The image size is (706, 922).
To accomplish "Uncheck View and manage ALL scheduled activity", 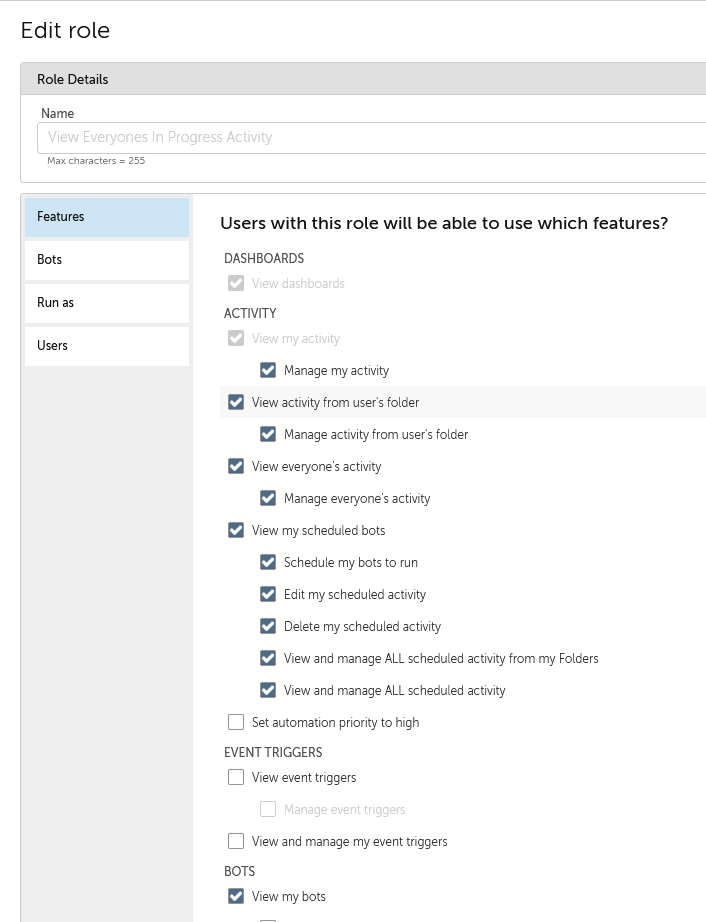I will point(268,690).
